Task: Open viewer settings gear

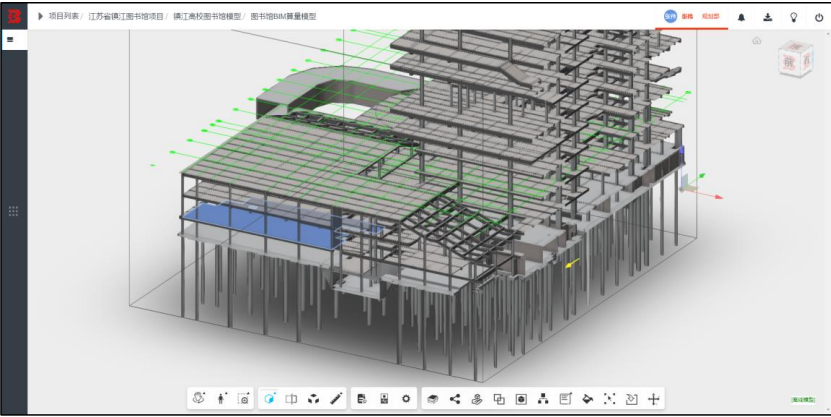Action: click(406, 399)
